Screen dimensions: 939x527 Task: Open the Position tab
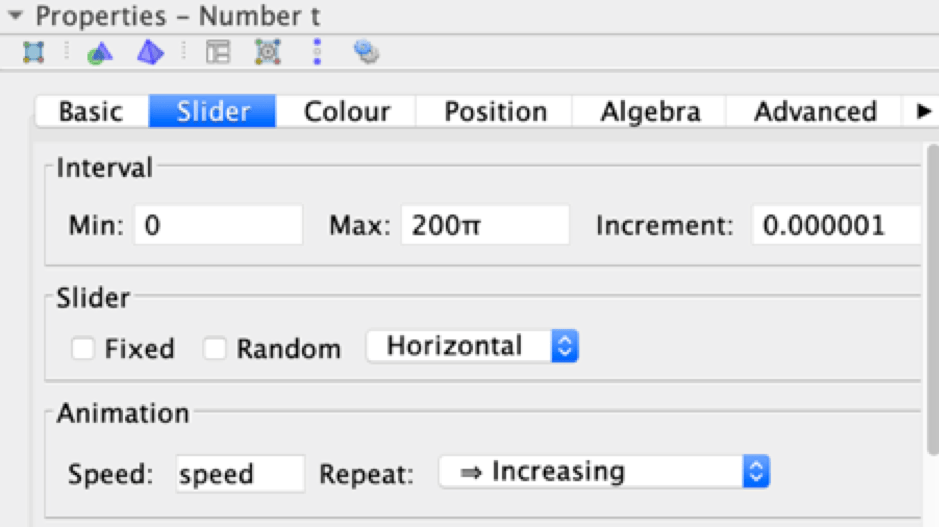pos(495,112)
